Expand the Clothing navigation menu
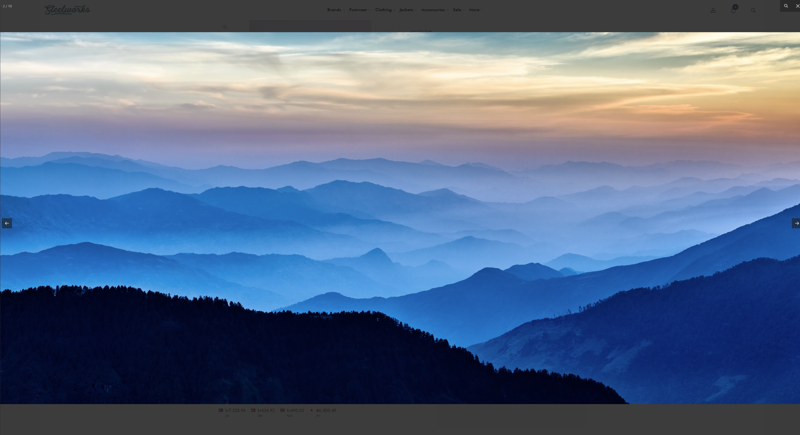Viewport: 800px width, 435px height. tap(383, 10)
